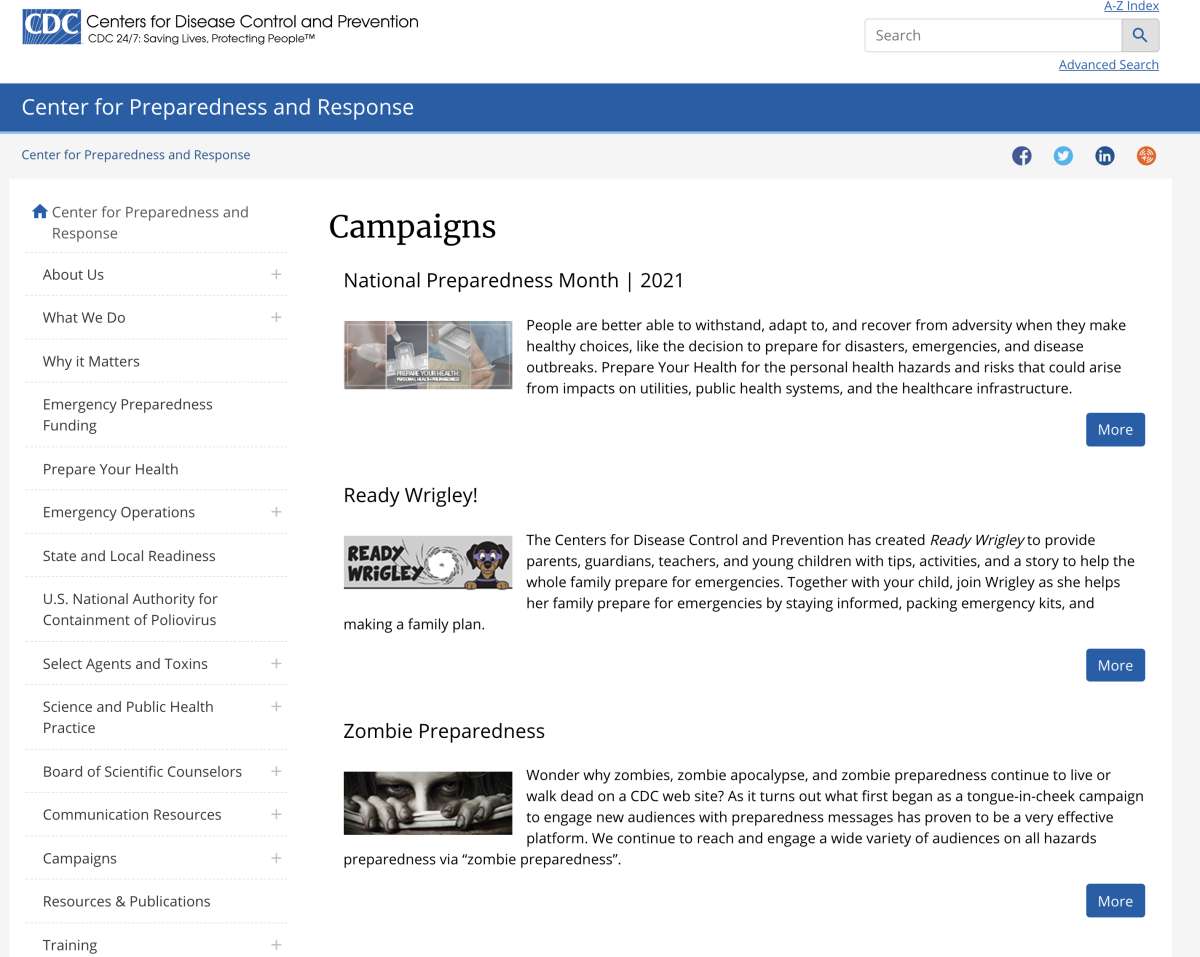1200x957 pixels.
Task: Expand Board of Scientific Counselors submenu
Action: click(x=276, y=771)
